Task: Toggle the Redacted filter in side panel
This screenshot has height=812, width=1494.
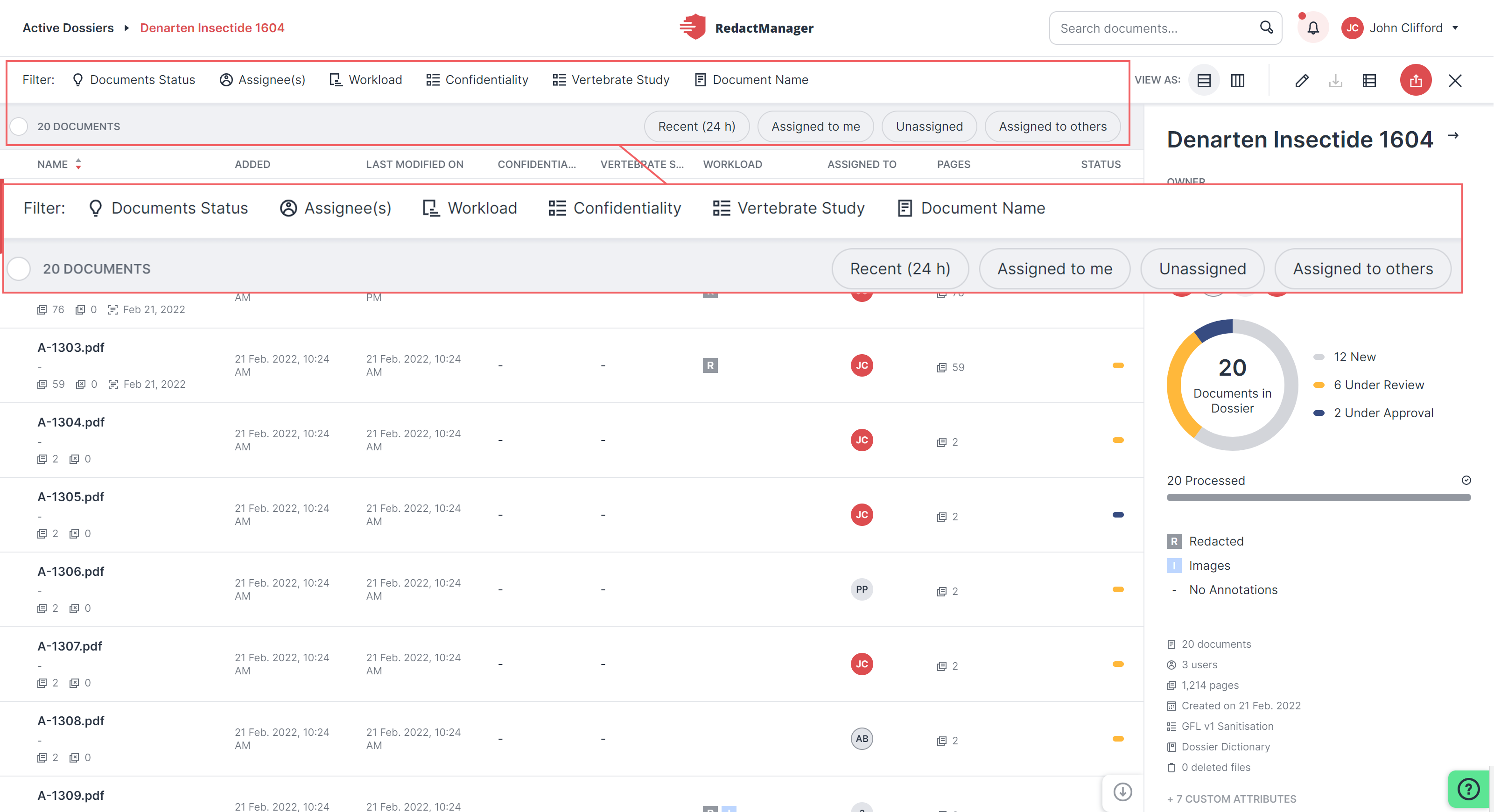Action: click(x=1206, y=541)
